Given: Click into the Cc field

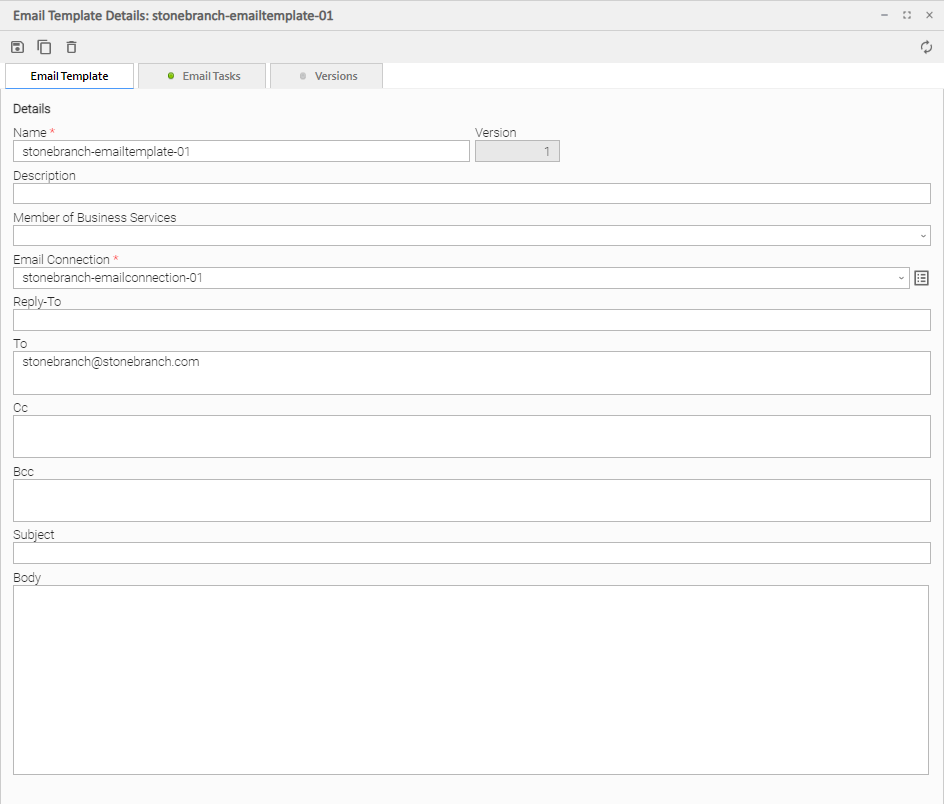Looking at the screenshot, I should [x=471, y=437].
